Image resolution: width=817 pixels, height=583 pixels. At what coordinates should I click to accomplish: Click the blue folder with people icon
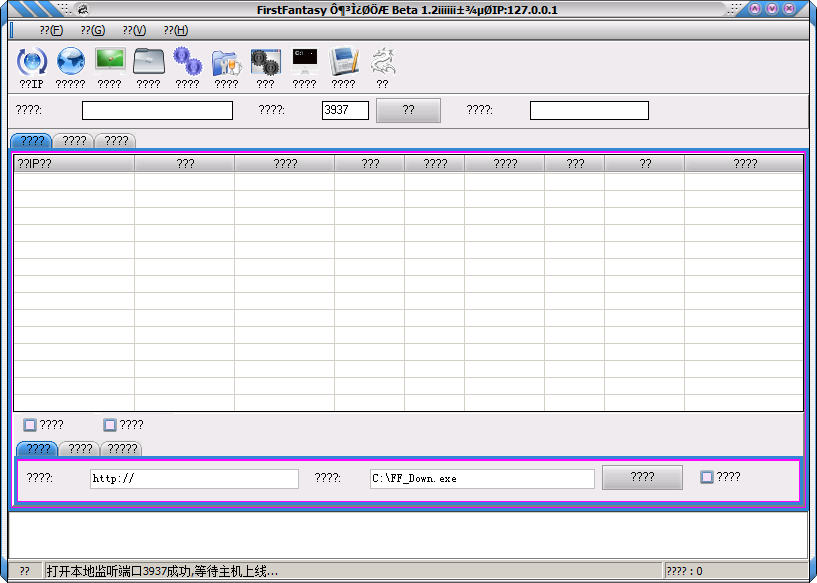coord(226,62)
